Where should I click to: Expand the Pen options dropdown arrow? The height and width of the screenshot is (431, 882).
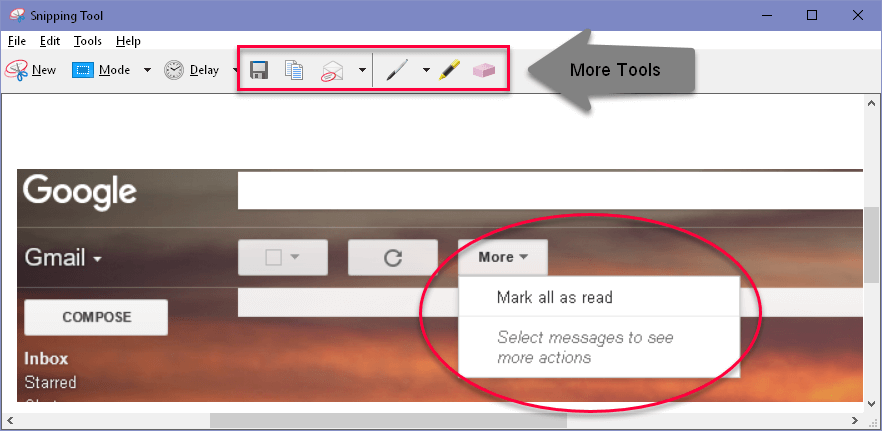426,70
